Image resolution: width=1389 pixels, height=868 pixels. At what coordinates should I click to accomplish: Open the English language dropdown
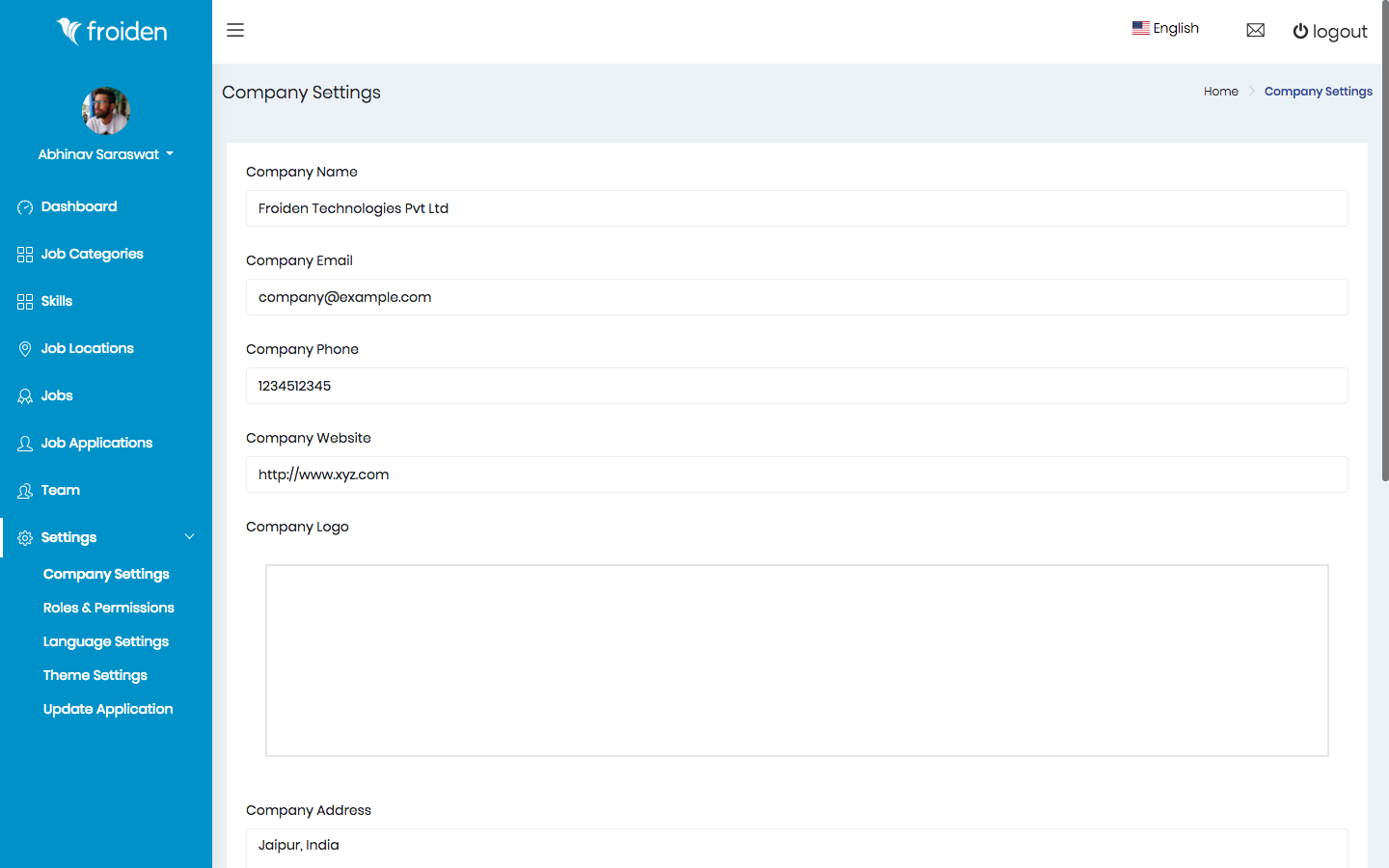[x=1165, y=29]
